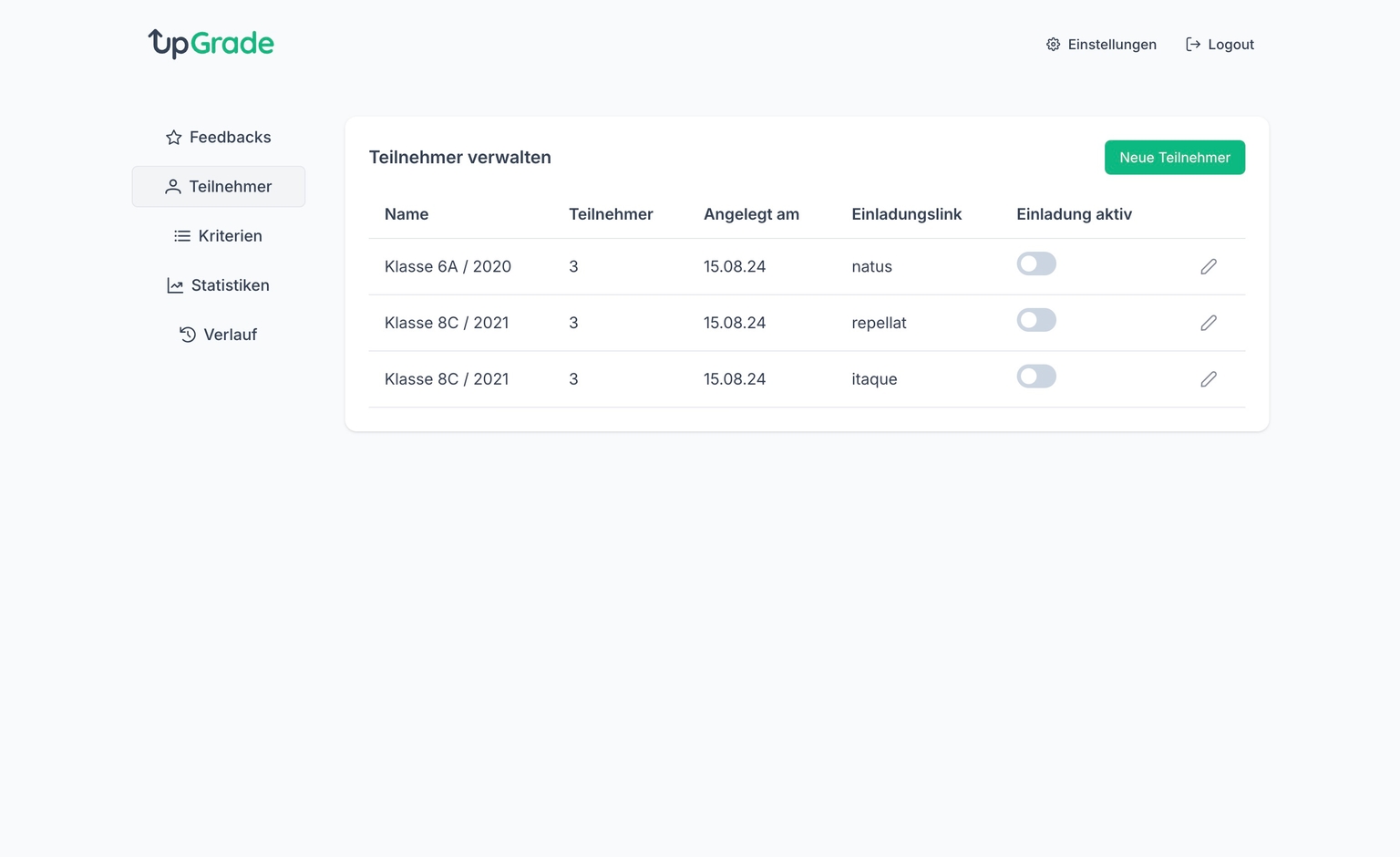Enable the invitation switch for repellat
The height and width of the screenshot is (857, 1400).
click(x=1036, y=320)
